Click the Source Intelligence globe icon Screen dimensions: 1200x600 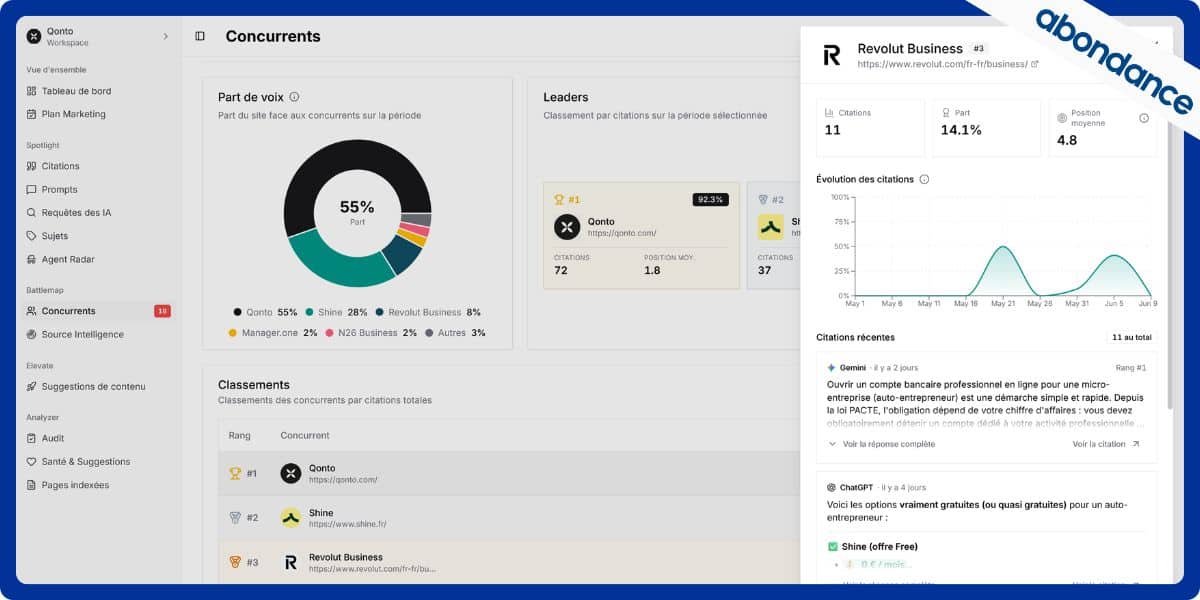click(32, 334)
